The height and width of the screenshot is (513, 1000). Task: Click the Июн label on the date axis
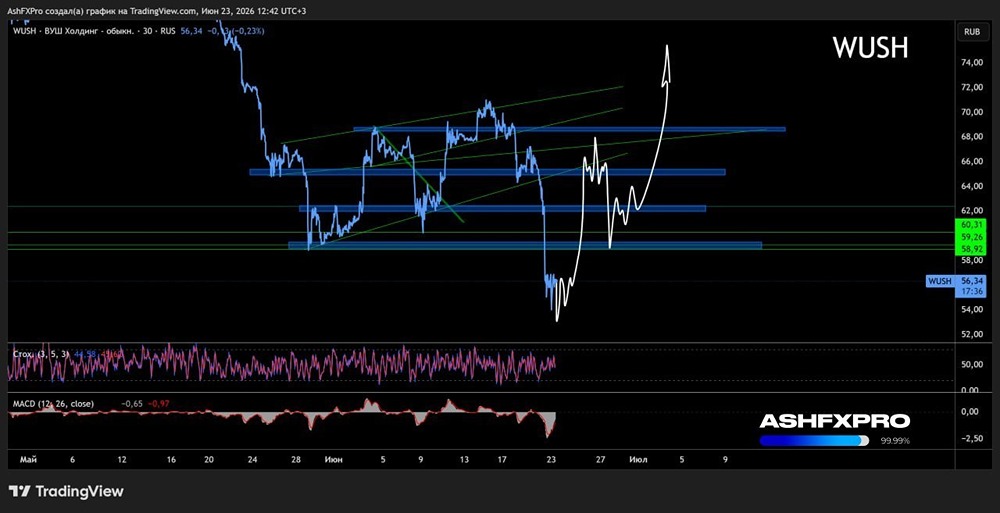pos(332,459)
